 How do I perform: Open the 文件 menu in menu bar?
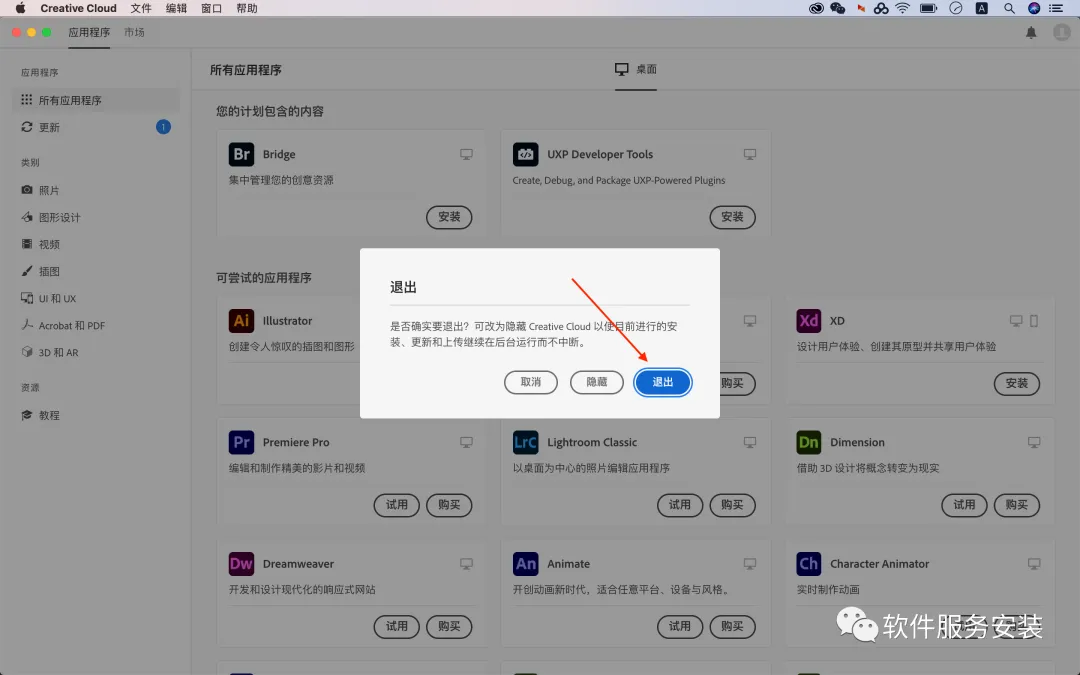tap(141, 8)
